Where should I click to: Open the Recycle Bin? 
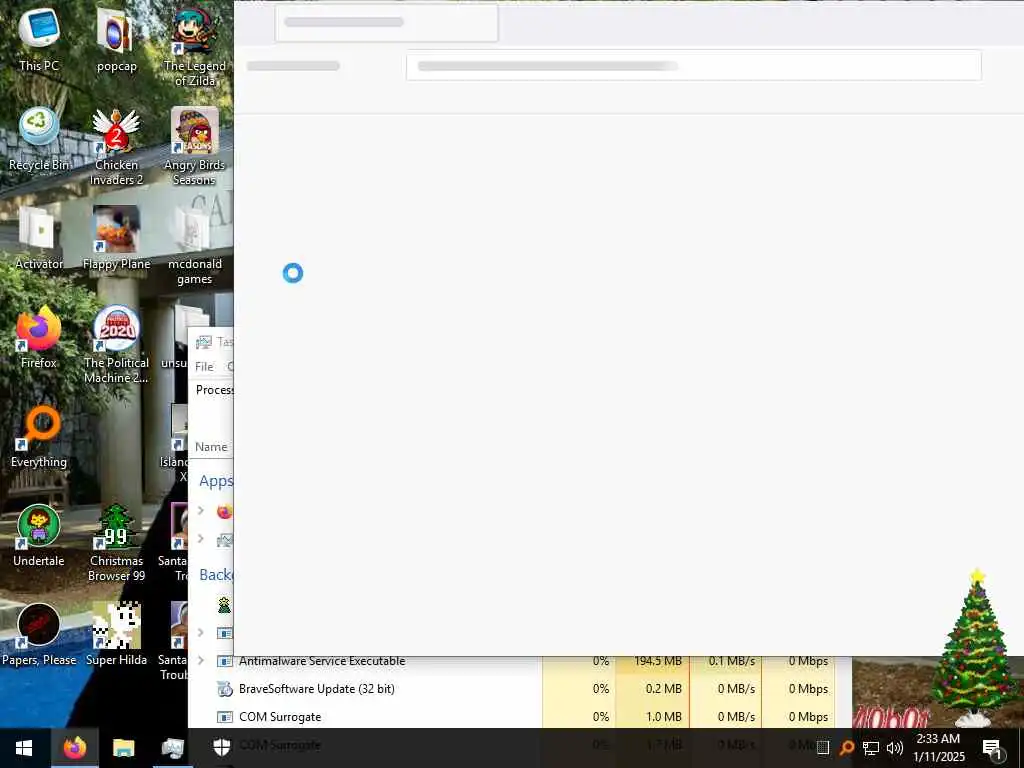[39, 139]
